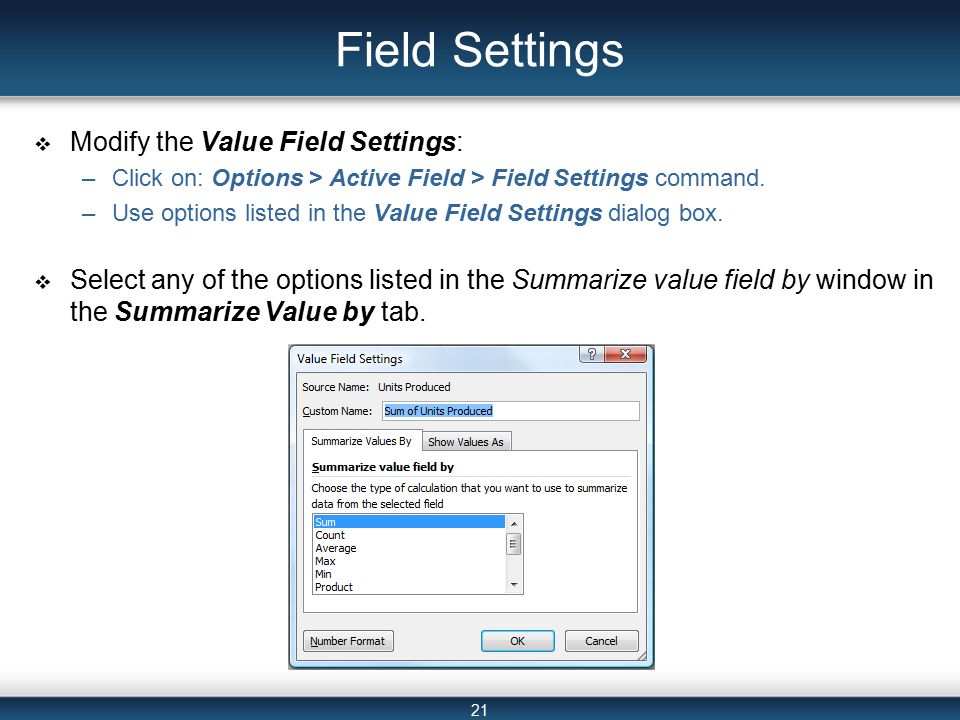Screen dimensions: 960x720
Task: Open the Number Format button
Action: [348, 641]
